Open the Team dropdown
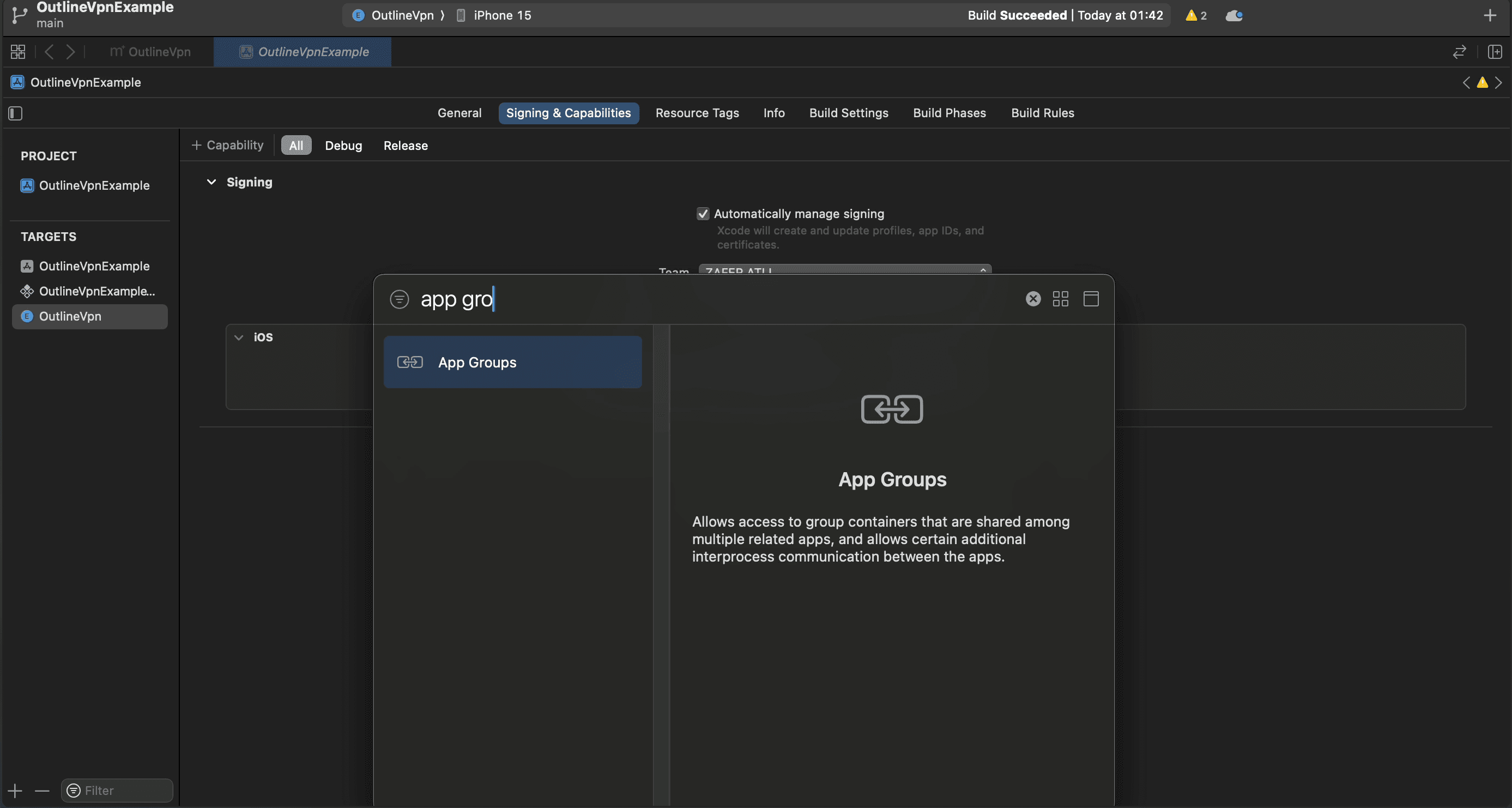The image size is (1512, 808). (x=845, y=270)
